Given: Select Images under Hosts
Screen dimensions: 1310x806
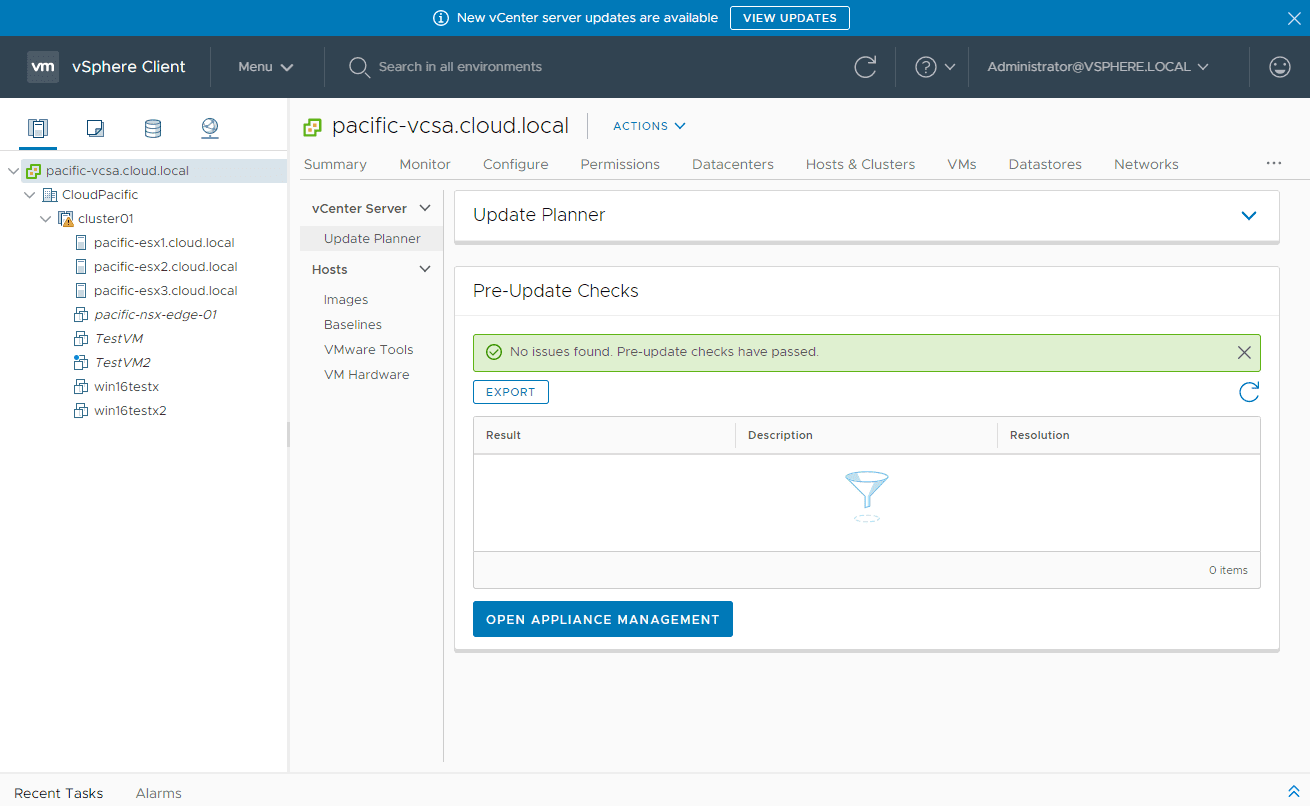Looking at the screenshot, I should [x=346, y=300].
